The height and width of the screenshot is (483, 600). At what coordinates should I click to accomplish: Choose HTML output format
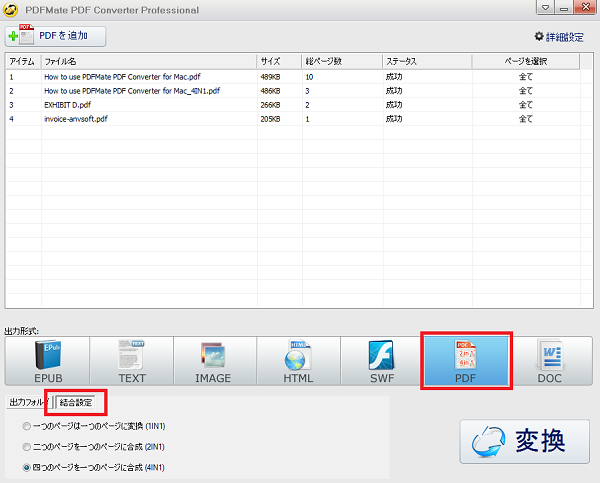point(298,361)
